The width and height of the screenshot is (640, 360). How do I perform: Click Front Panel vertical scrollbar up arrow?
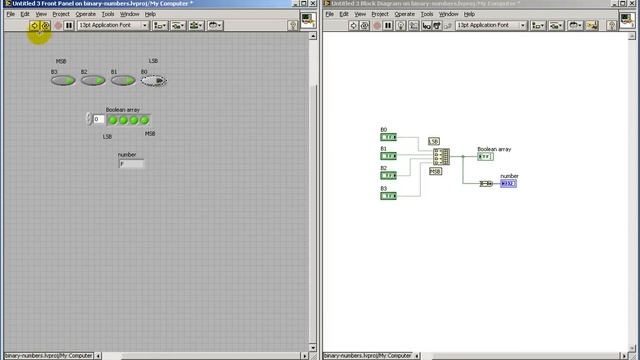[313, 36]
